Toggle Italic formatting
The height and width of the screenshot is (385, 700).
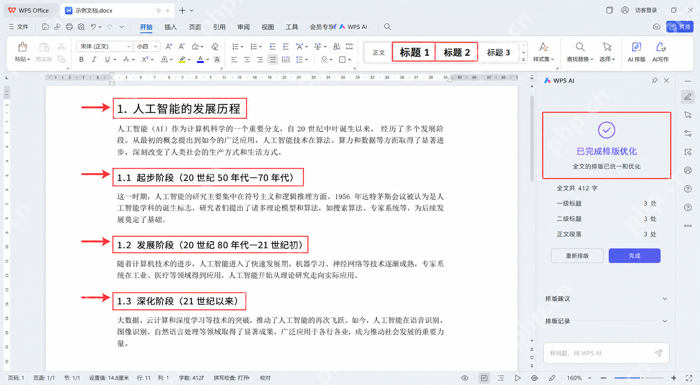click(x=94, y=59)
